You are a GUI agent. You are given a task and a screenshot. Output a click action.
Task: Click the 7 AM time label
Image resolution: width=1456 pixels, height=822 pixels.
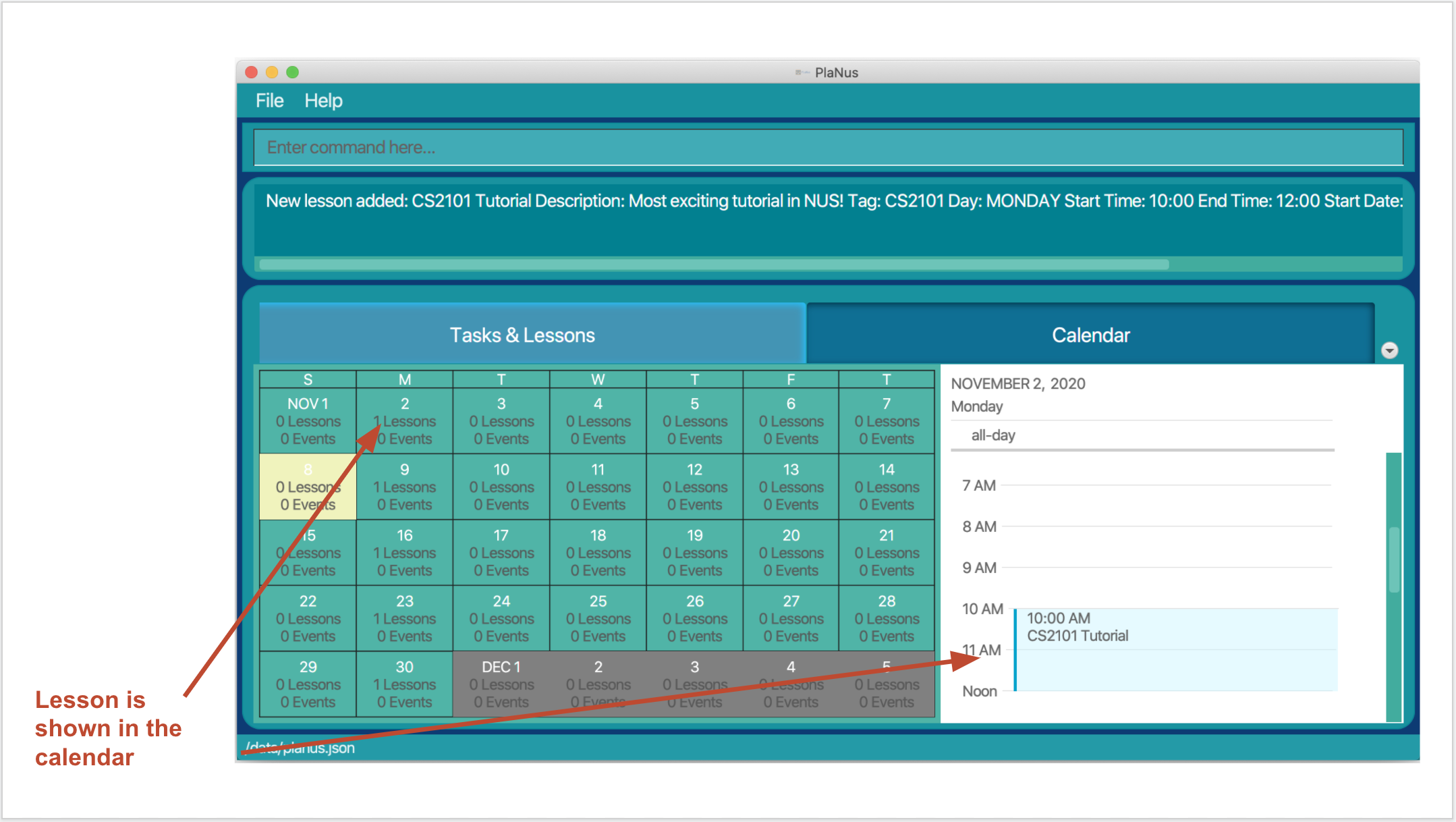tap(978, 485)
